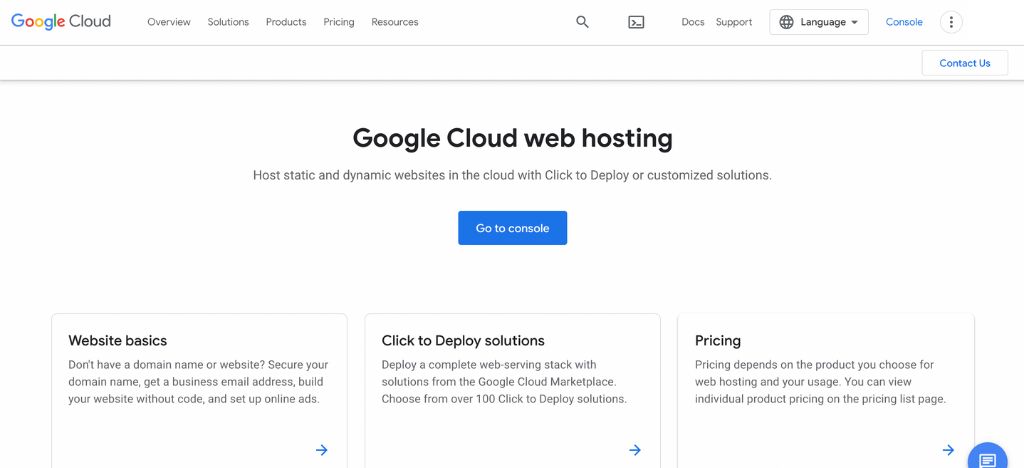1024x468 pixels.
Task: Click the Google Cloud logo
Action: [x=61, y=22]
